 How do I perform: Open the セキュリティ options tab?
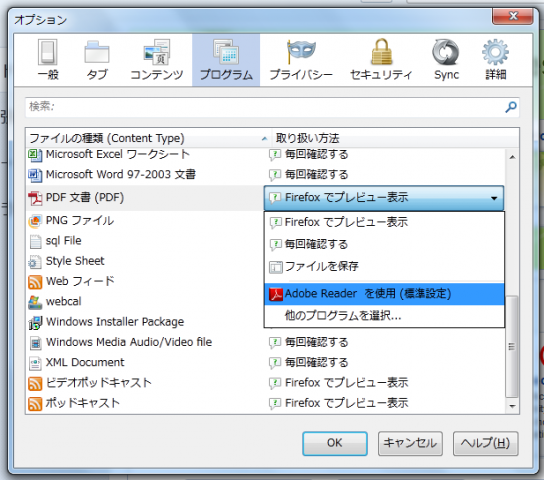pos(381,60)
